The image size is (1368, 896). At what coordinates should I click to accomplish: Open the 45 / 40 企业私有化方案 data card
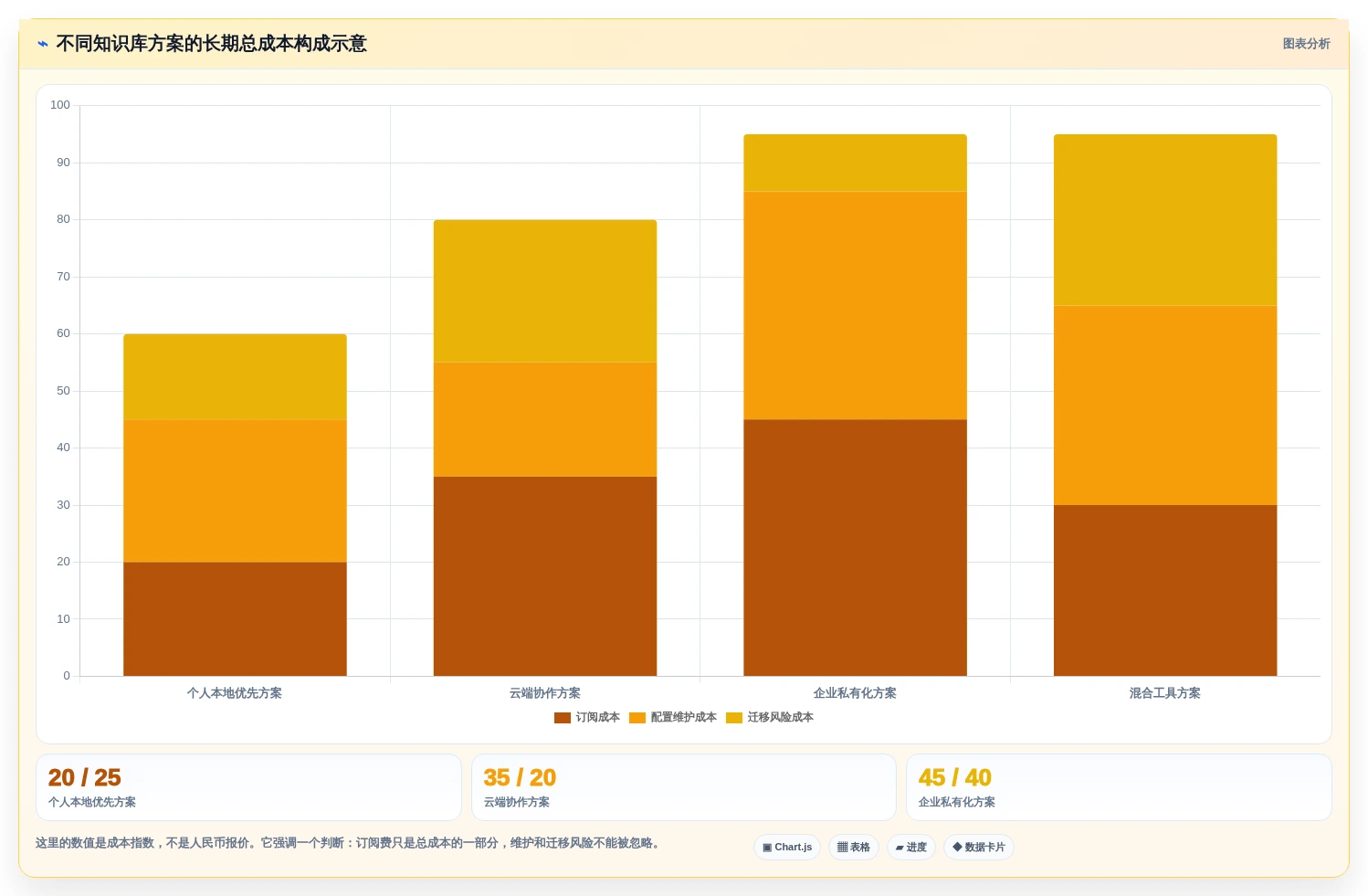[x=1119, y=787]
